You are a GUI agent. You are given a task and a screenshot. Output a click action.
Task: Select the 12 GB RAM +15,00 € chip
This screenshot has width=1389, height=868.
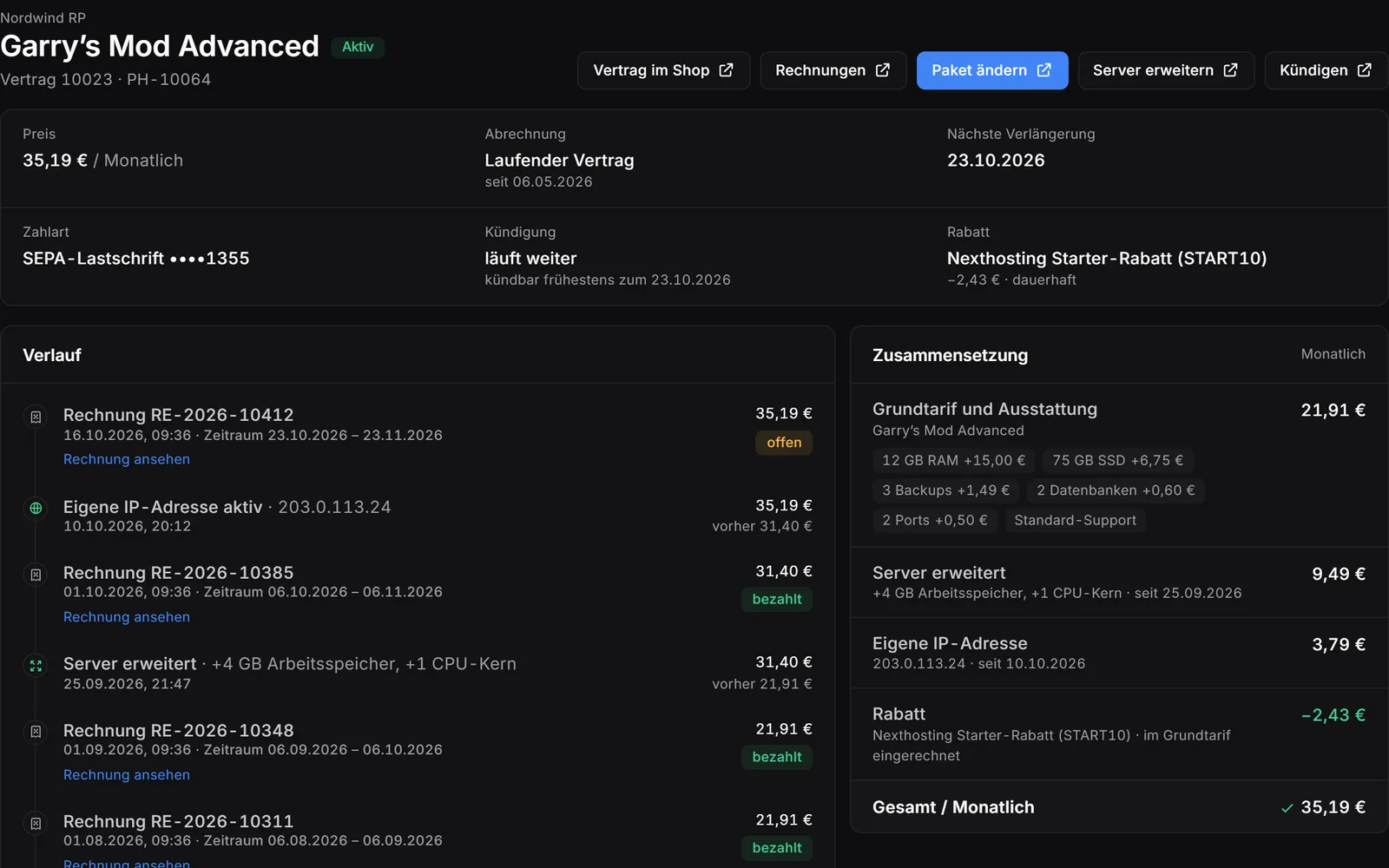tap(954, 460)
